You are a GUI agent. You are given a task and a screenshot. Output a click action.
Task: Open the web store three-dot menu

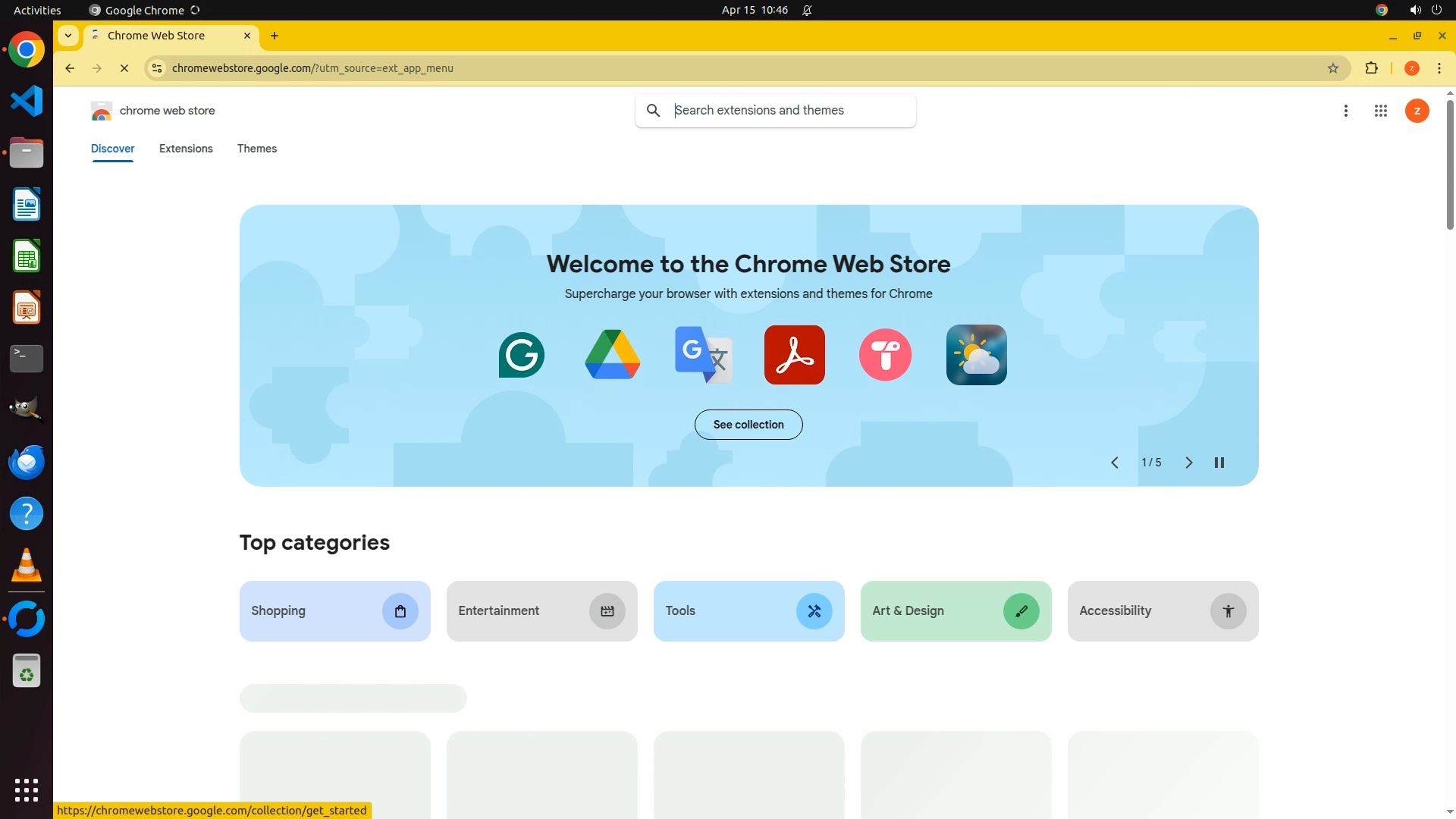[x=1345, y=111]
